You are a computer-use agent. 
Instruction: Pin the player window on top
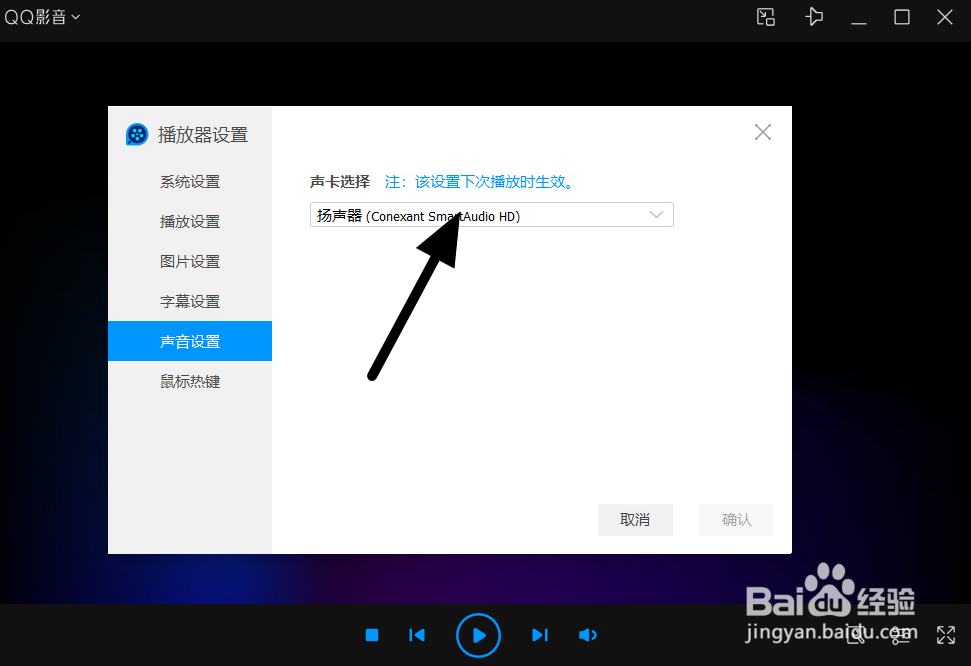point(814,17)
